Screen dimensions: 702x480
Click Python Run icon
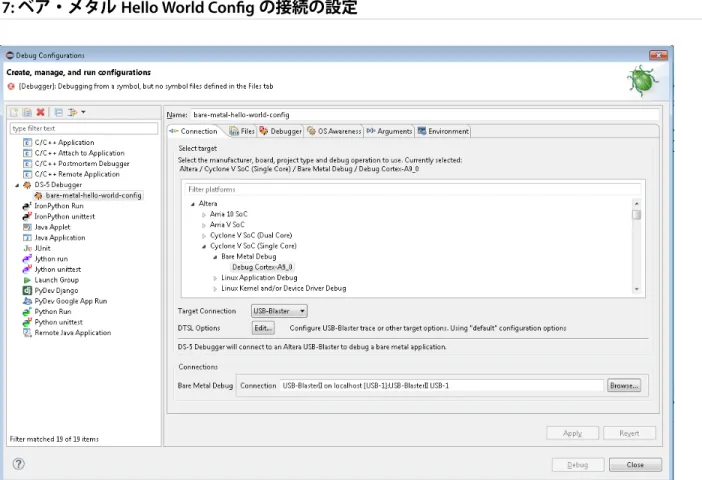pyautogui.click(x=27, y=312)
